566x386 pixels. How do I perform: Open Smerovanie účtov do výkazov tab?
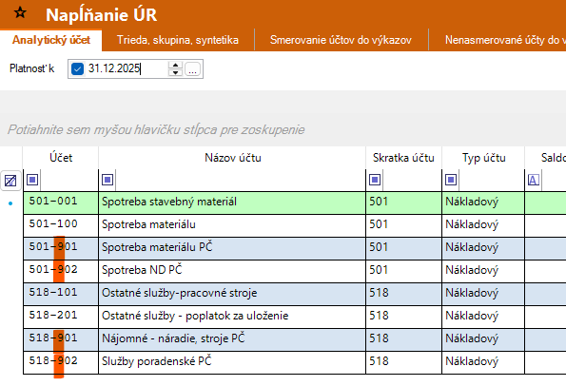pyautogui.click(x=341, y=40)
